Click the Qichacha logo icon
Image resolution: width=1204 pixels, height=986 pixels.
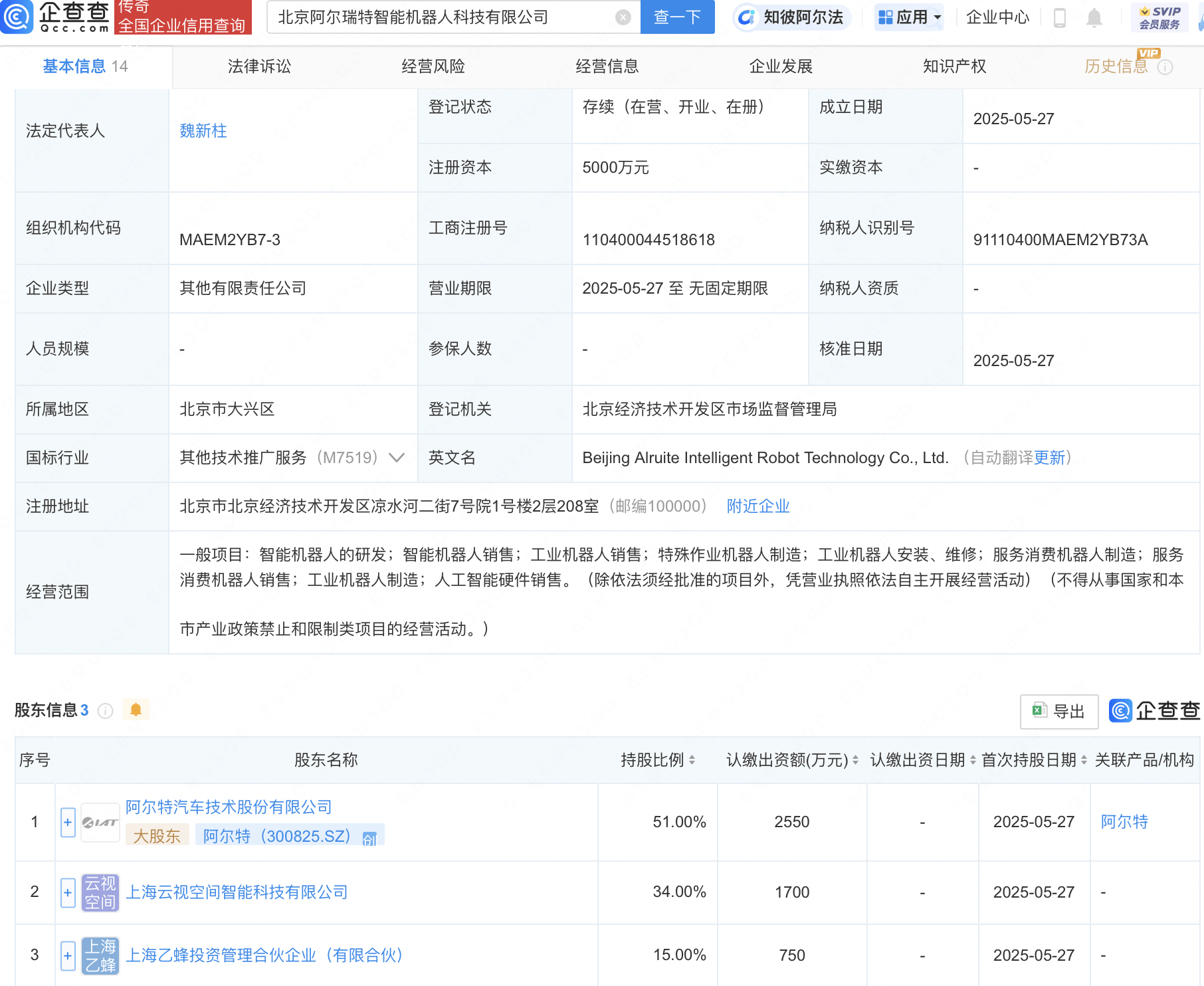[16, 17]
